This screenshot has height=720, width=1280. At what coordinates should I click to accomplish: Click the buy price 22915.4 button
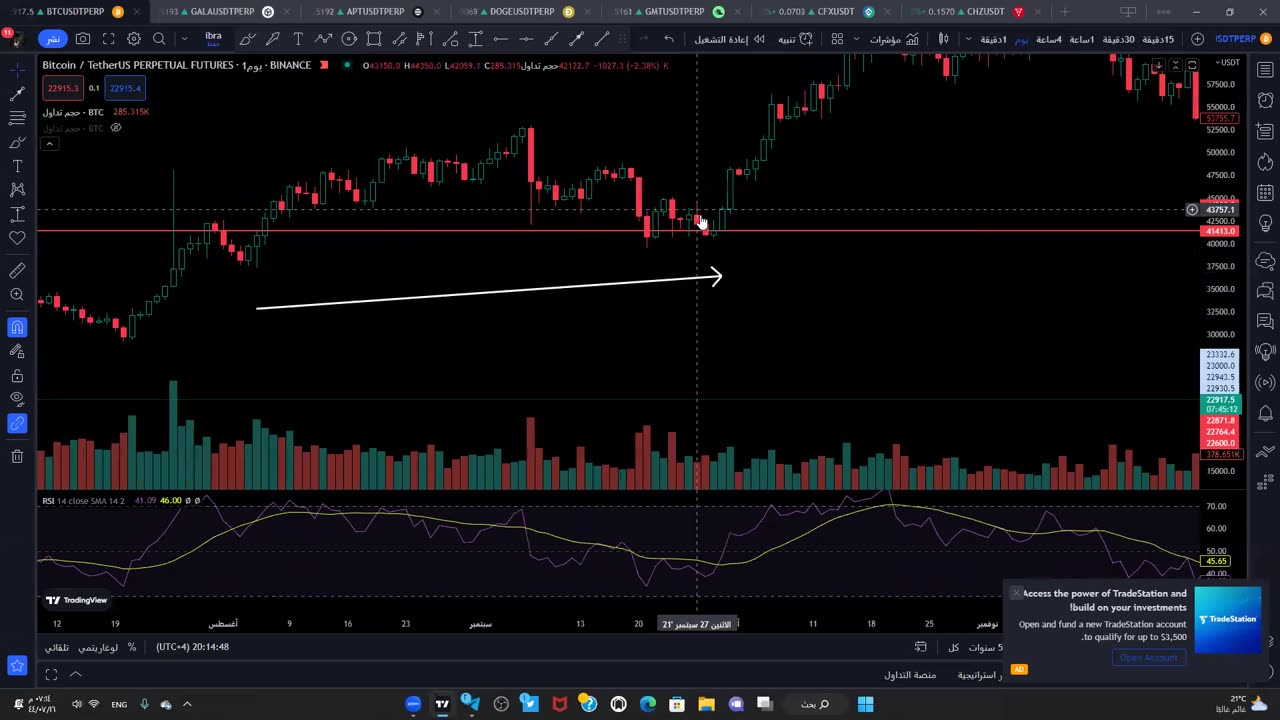(x=126, y=88)
